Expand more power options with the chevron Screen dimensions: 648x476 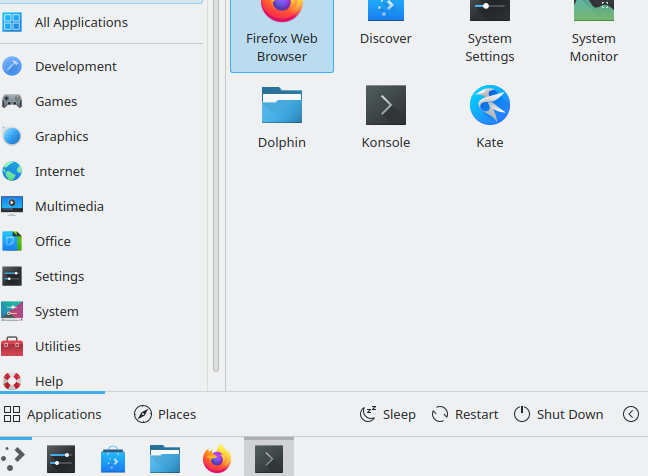click(631, 414)
